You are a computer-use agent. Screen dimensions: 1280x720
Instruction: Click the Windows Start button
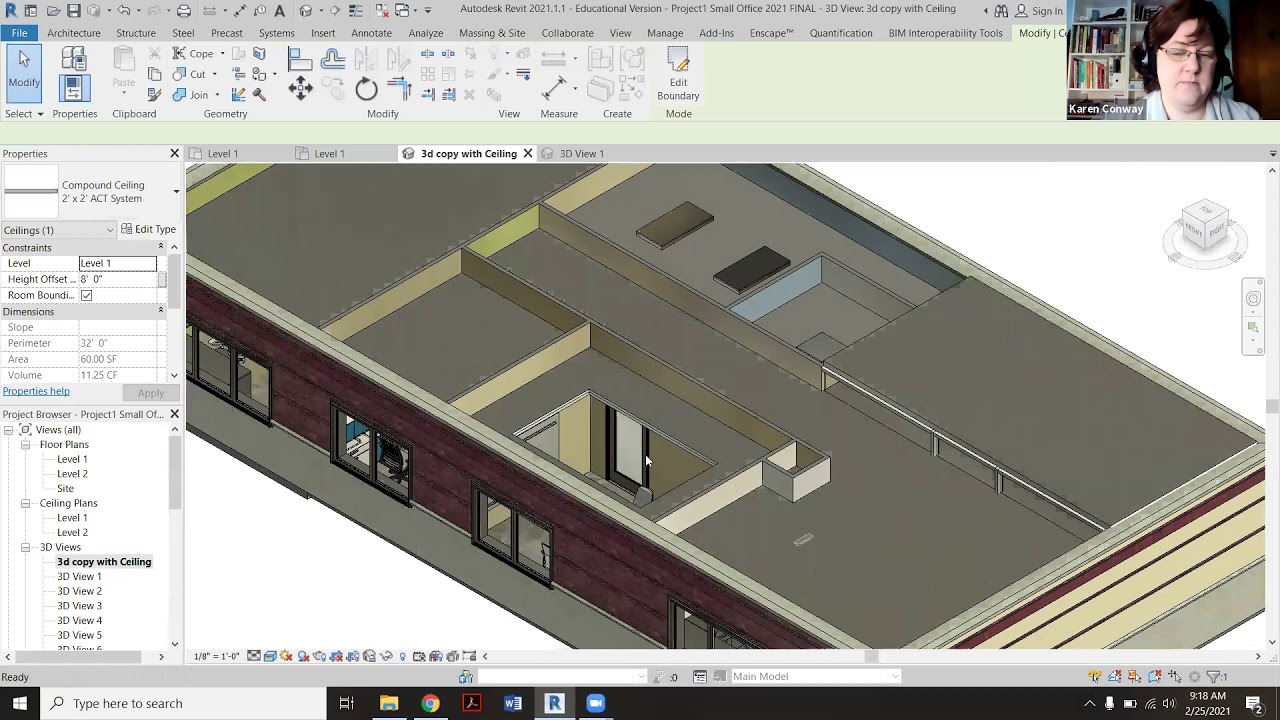pyautogui.click(x=20, y=703)
